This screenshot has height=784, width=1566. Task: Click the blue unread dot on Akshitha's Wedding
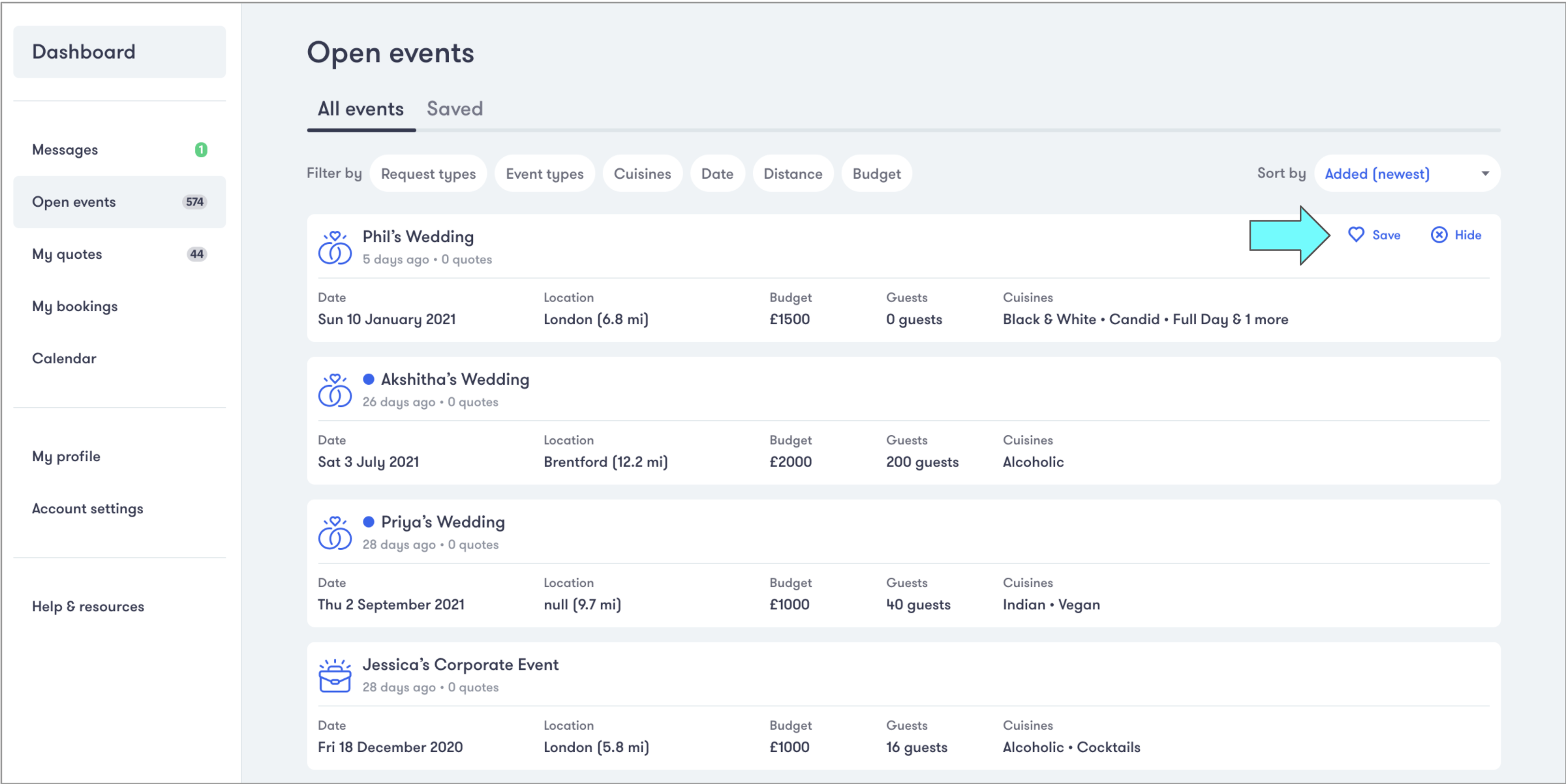click(369, 379)
